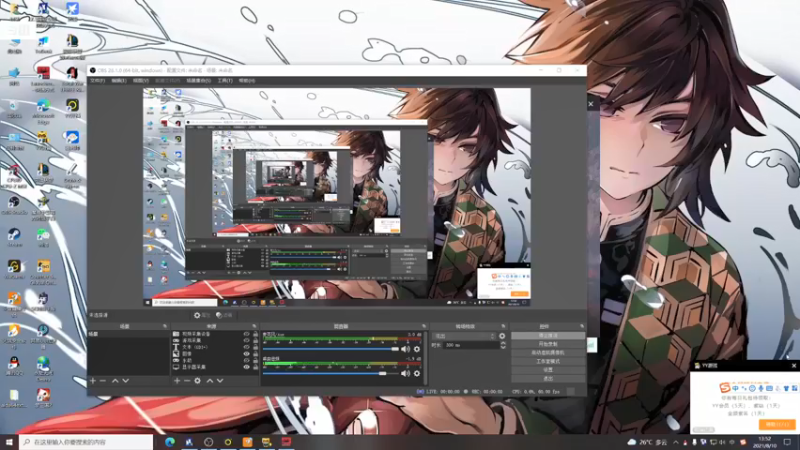Open Steam desktop shortcut
This screenshot has height=450, width=800.
(x=14, y=237)
